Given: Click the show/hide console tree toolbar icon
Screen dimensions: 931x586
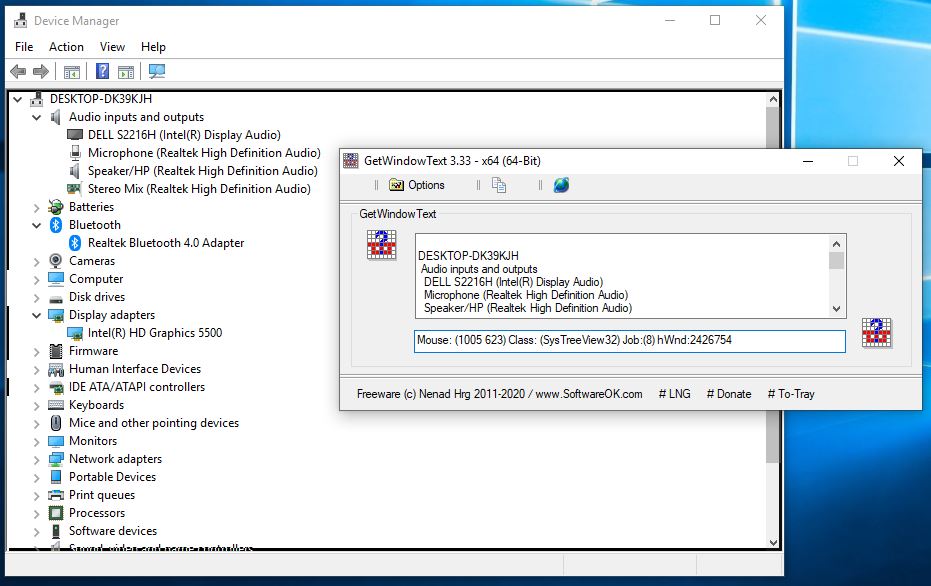Looking at the screenshot, I should click(x=71, y=71).
